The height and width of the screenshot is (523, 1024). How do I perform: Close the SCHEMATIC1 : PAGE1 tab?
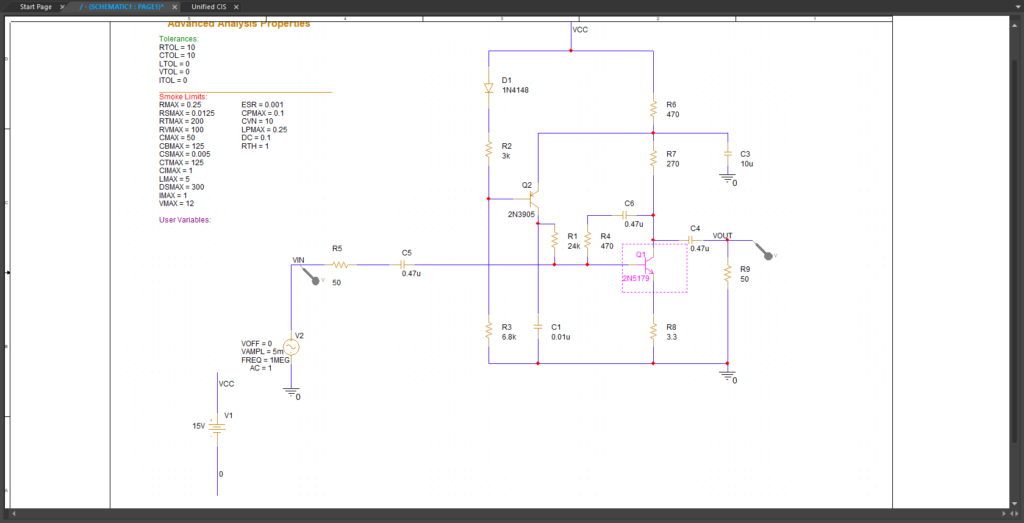(175, 7)
